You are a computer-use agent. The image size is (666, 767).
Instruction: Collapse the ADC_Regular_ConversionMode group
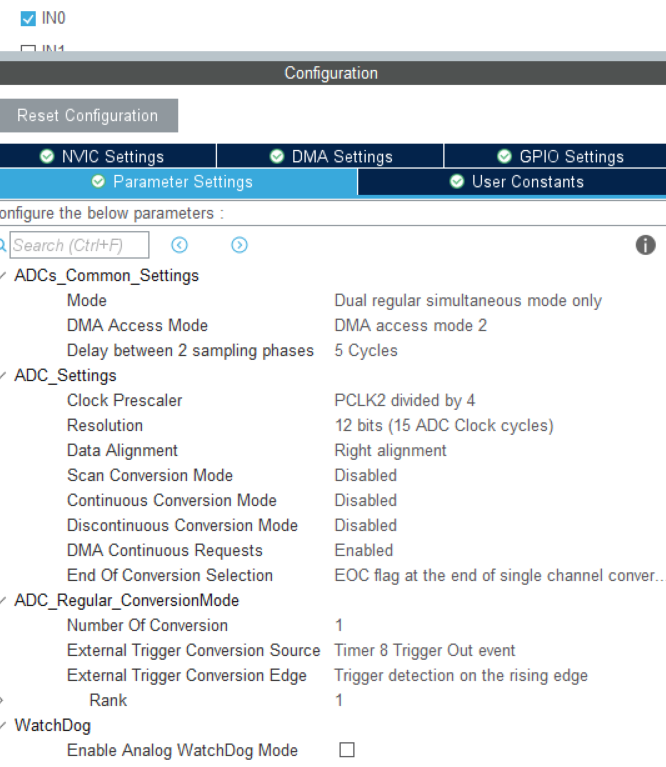(3, 601)
